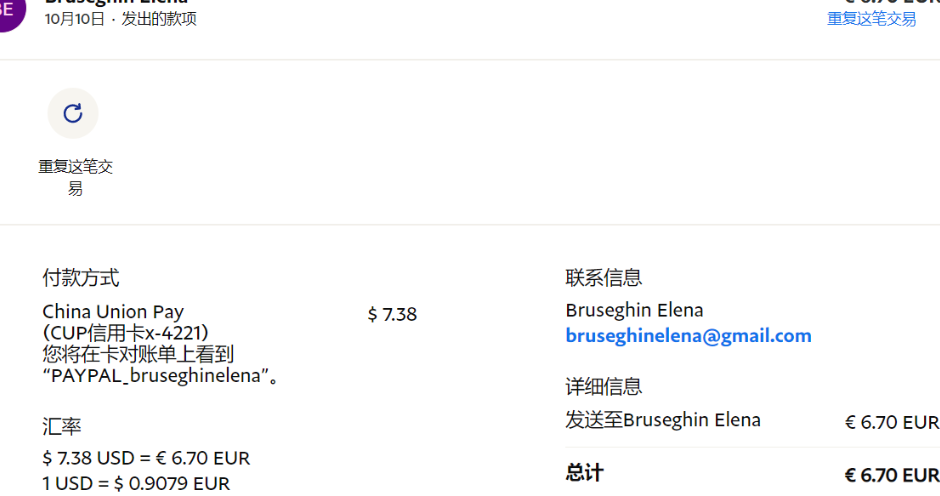940x496 pixels.
Task: Click the bold € 6.70 EUR total amount
Action: [891, 475]
